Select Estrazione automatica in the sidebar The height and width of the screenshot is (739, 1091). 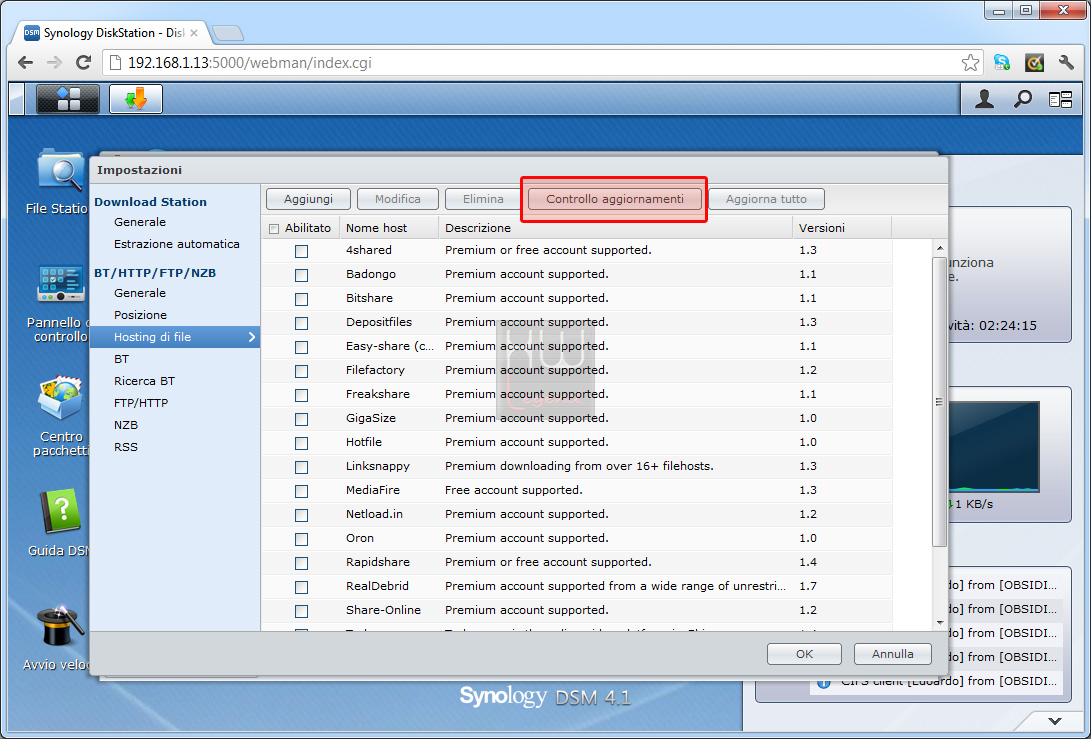[177, 244]
